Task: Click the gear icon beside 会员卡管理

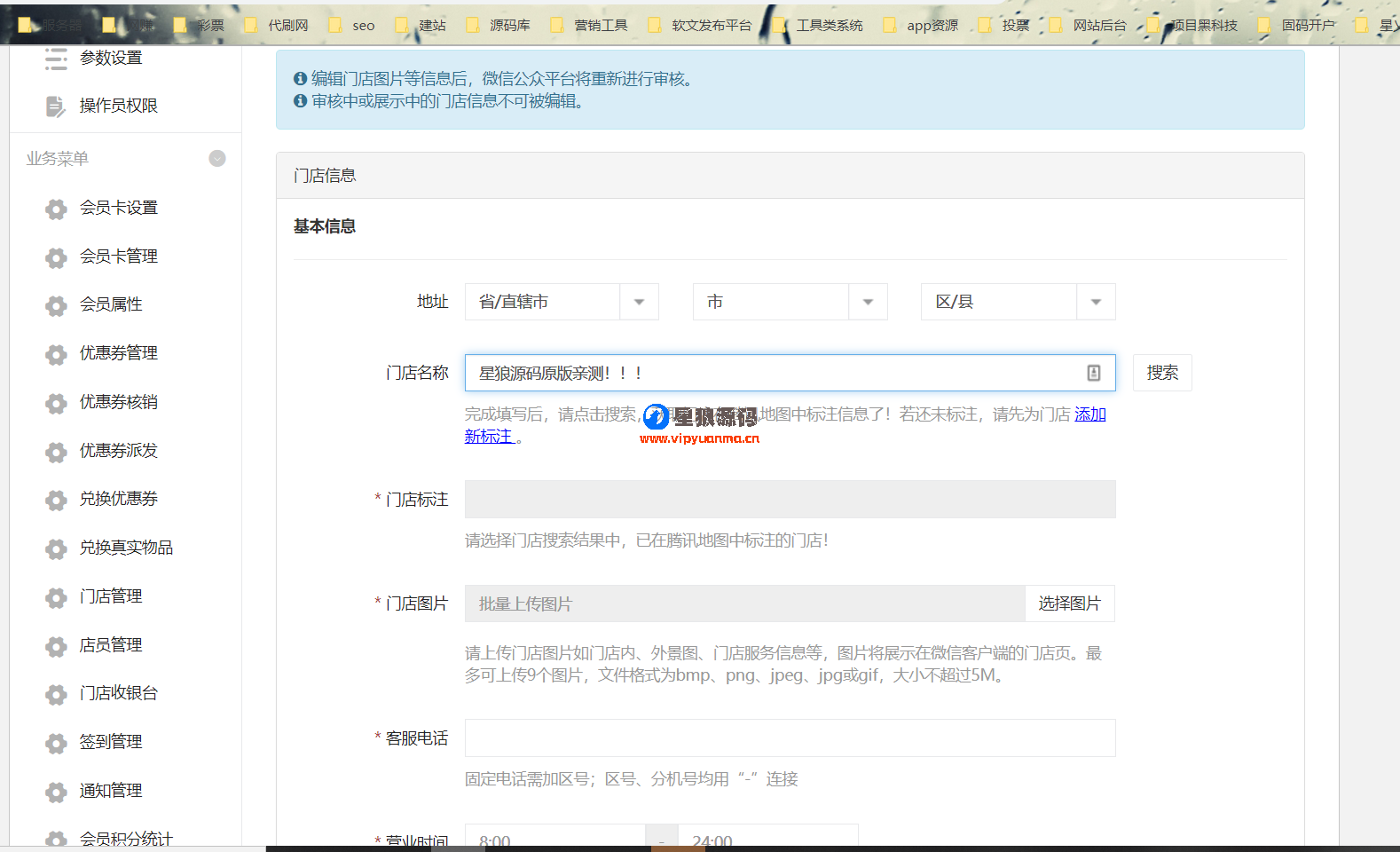Action: point(56,257)
